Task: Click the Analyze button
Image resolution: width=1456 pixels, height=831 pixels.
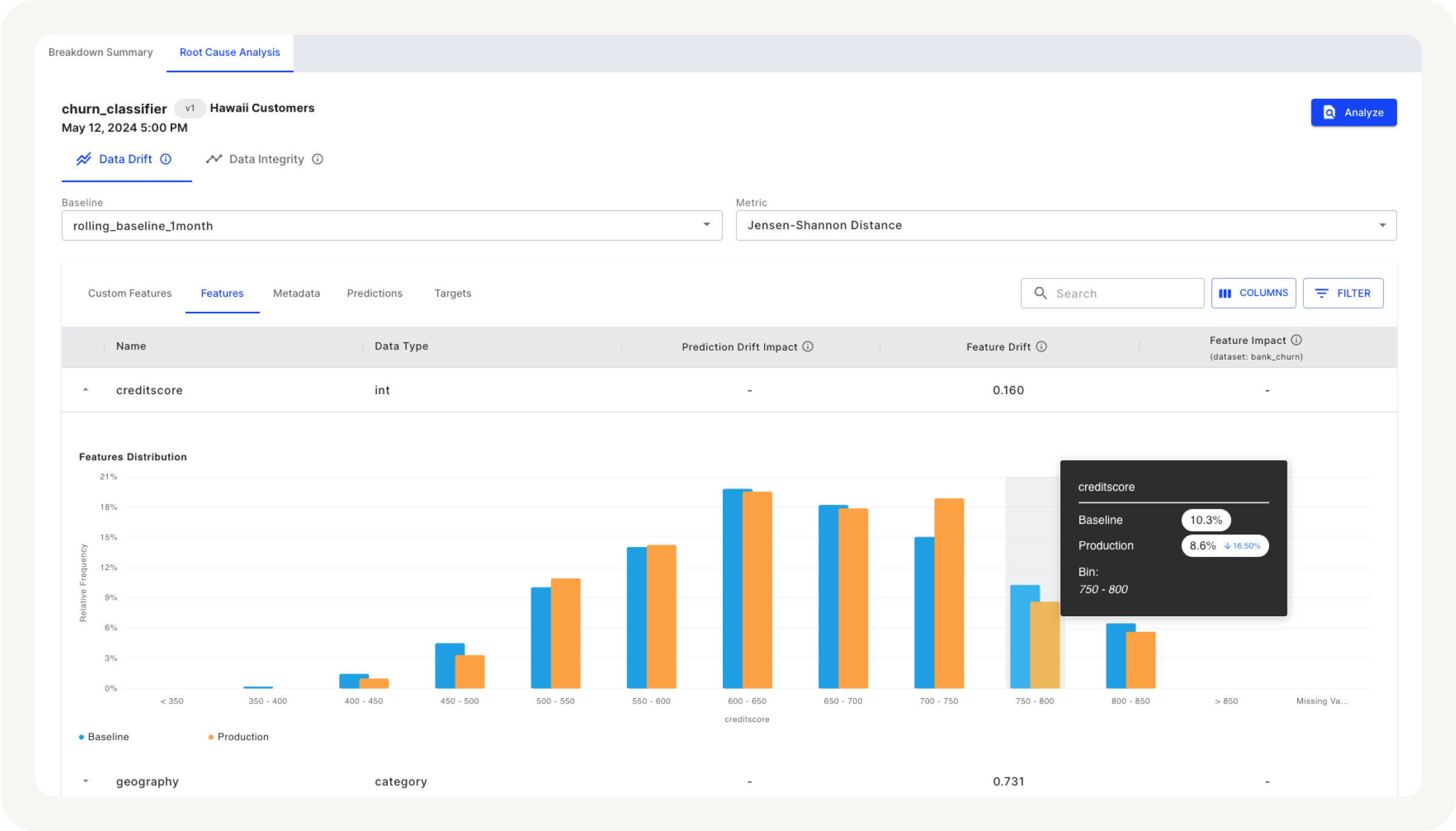Action: coord(1354,112)
